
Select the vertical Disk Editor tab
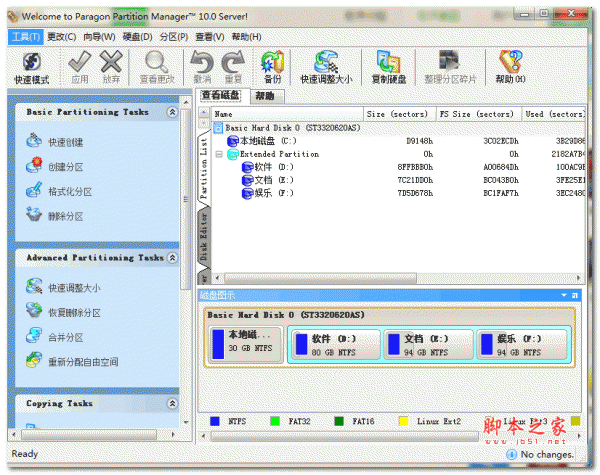coord(204,237)
